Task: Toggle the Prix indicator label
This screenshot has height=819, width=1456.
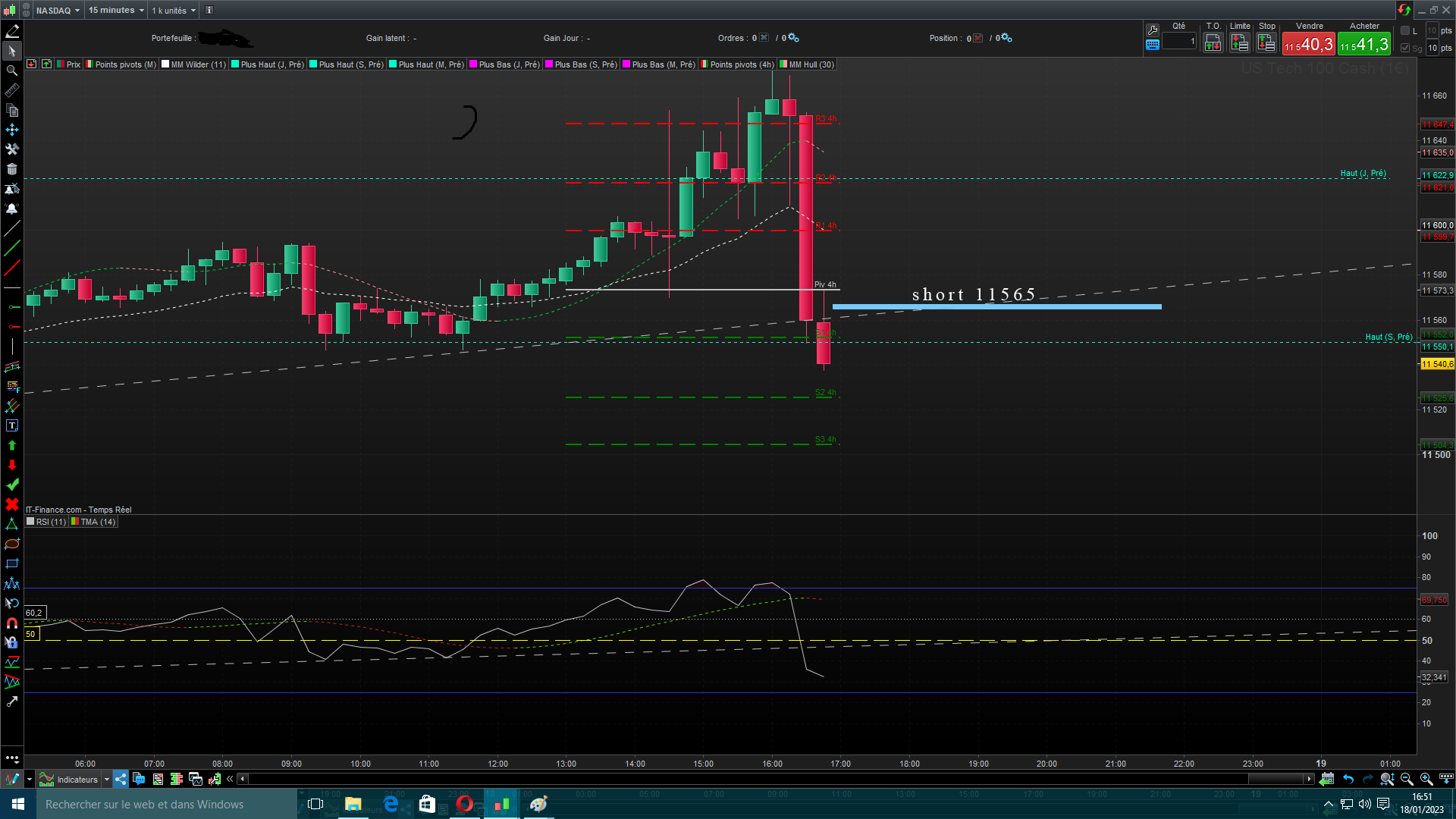Action: click(69, 64)
